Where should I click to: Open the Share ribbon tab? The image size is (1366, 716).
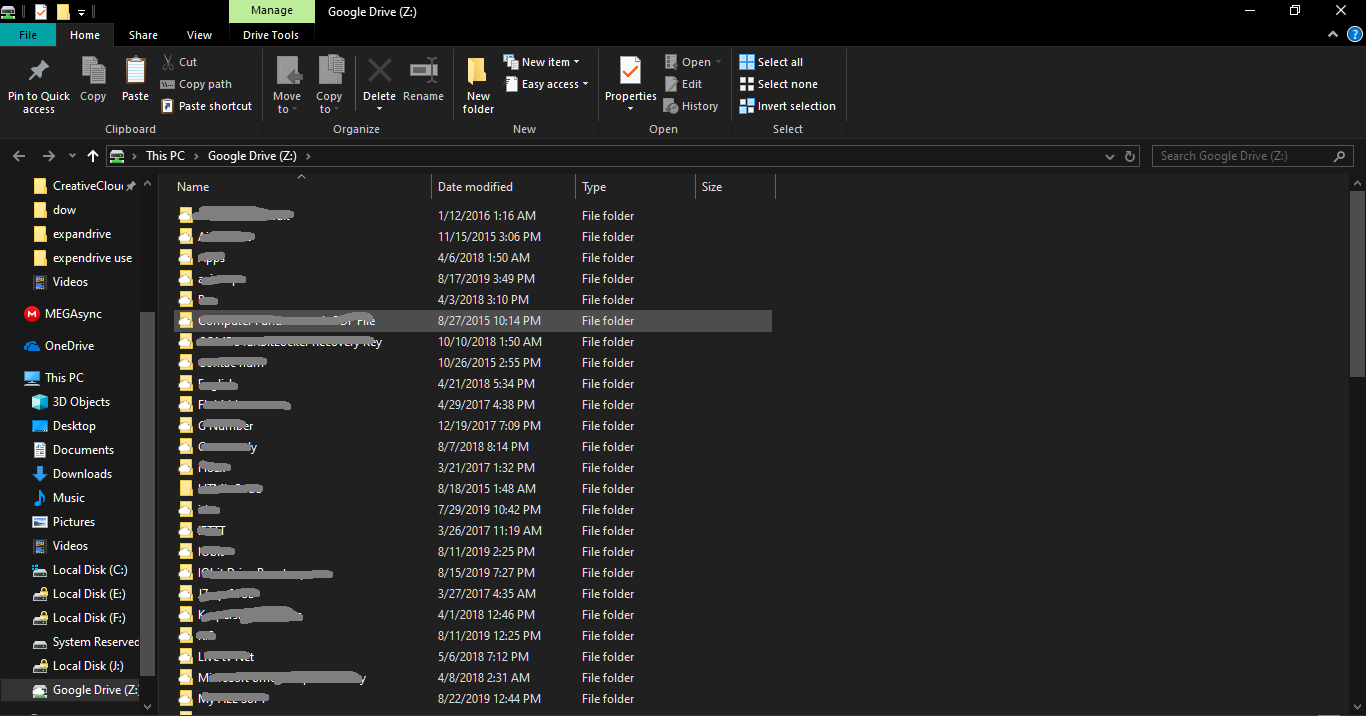[143, 35]
